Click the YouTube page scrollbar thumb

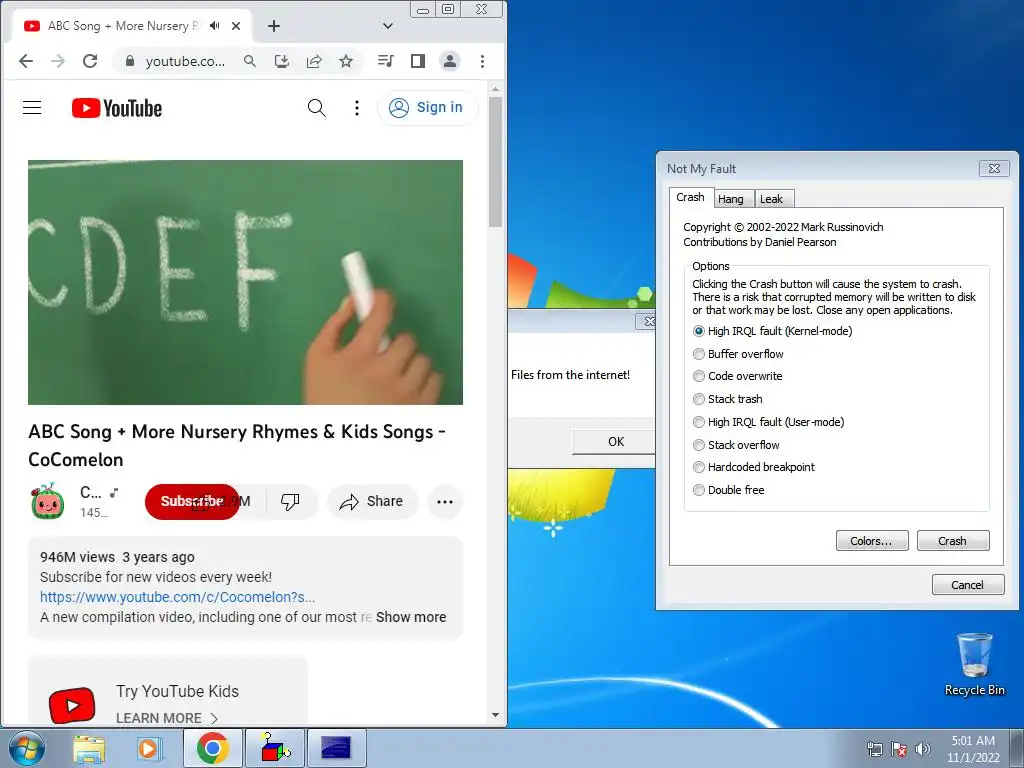click(495, 162)
